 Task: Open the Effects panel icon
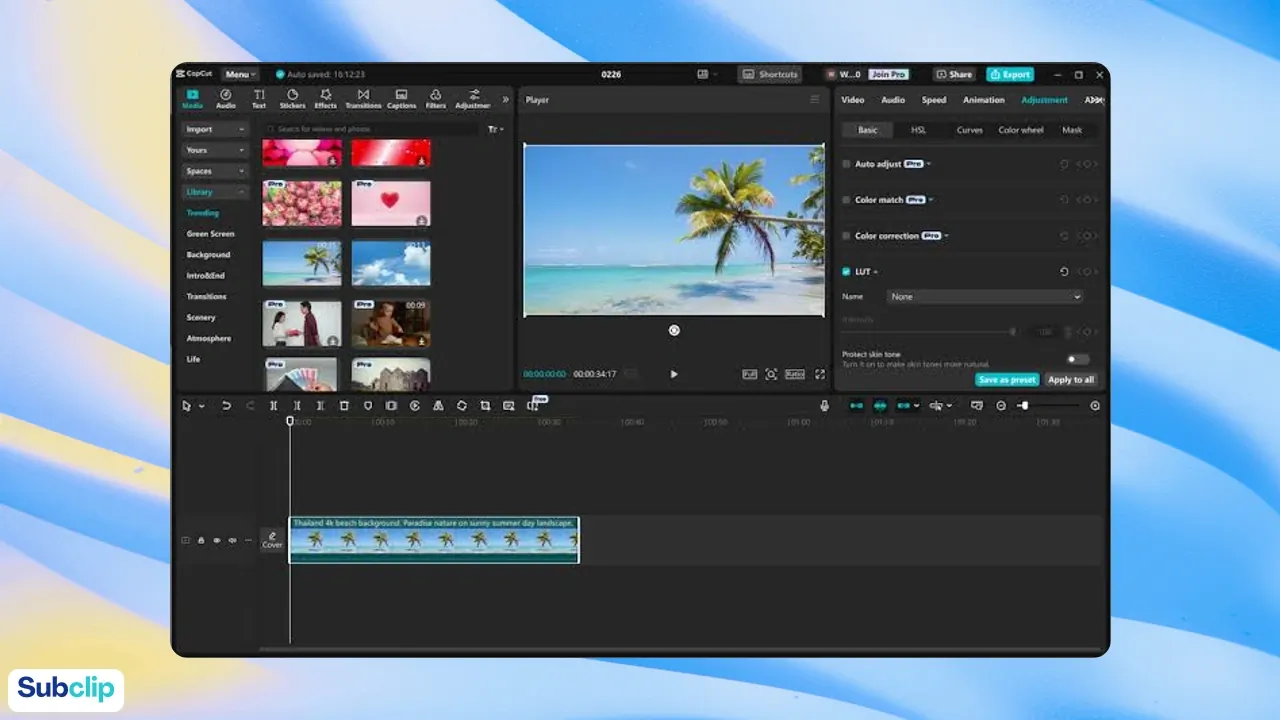[x=326, y=99]
